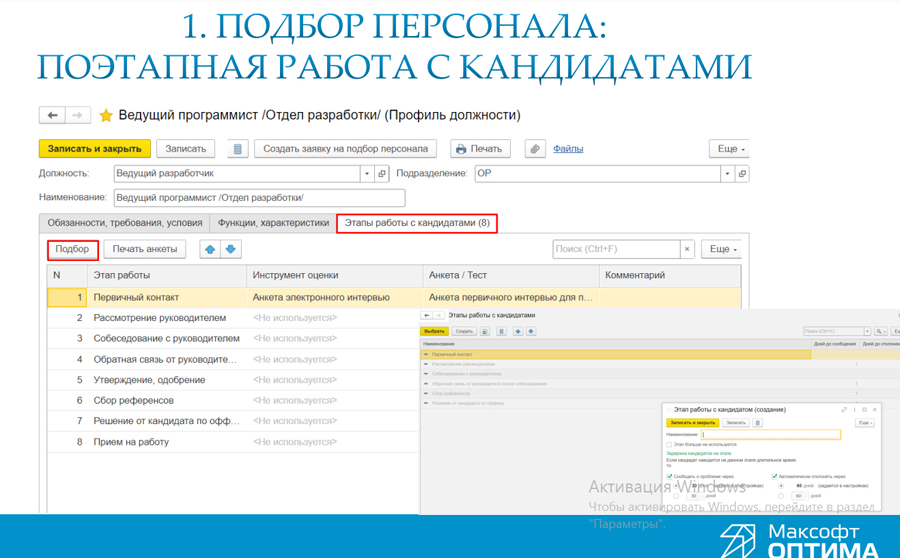Click main Поиск (Ctrl+F) search field
Viewport: 900px width, 558px height.
point(616,249)
